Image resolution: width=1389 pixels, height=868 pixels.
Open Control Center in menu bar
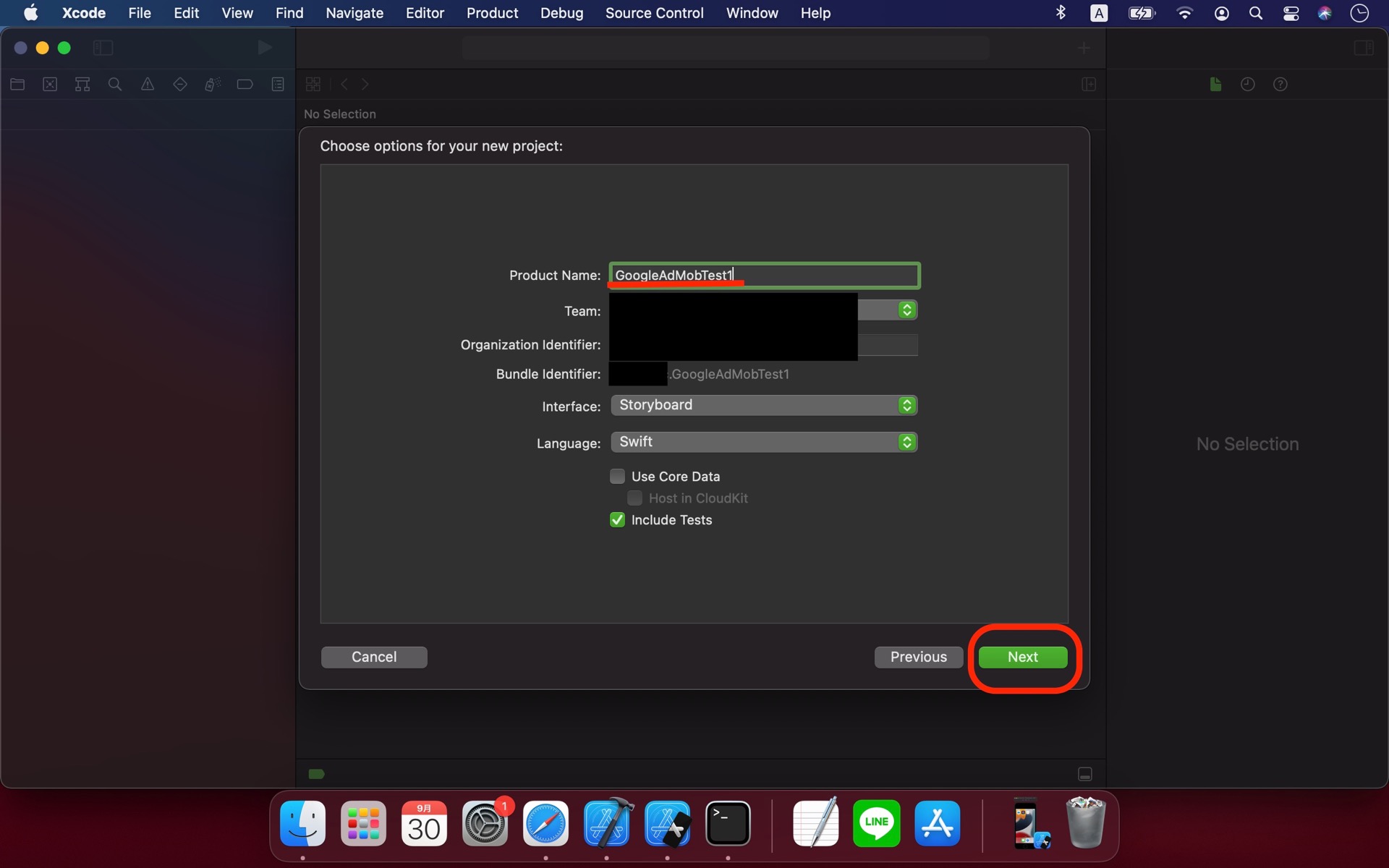pyautogui.click(x=1291, y=13)
